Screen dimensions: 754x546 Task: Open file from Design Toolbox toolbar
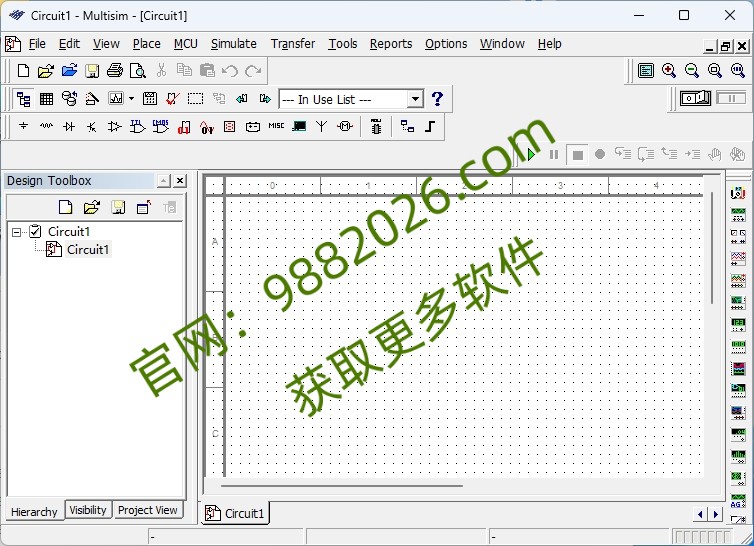(91, 207)
